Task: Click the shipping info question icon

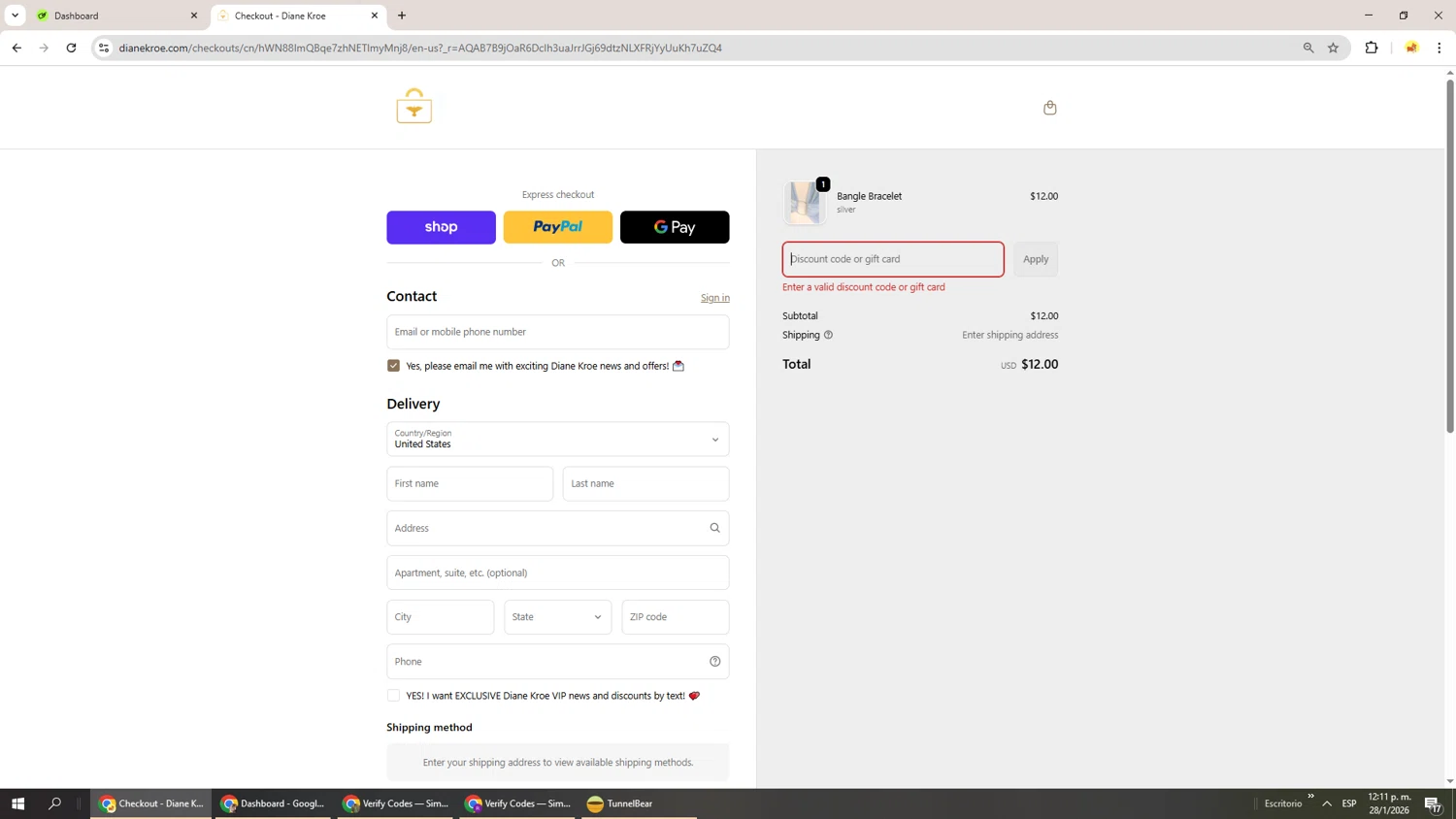Action: (x=828, y=335)
